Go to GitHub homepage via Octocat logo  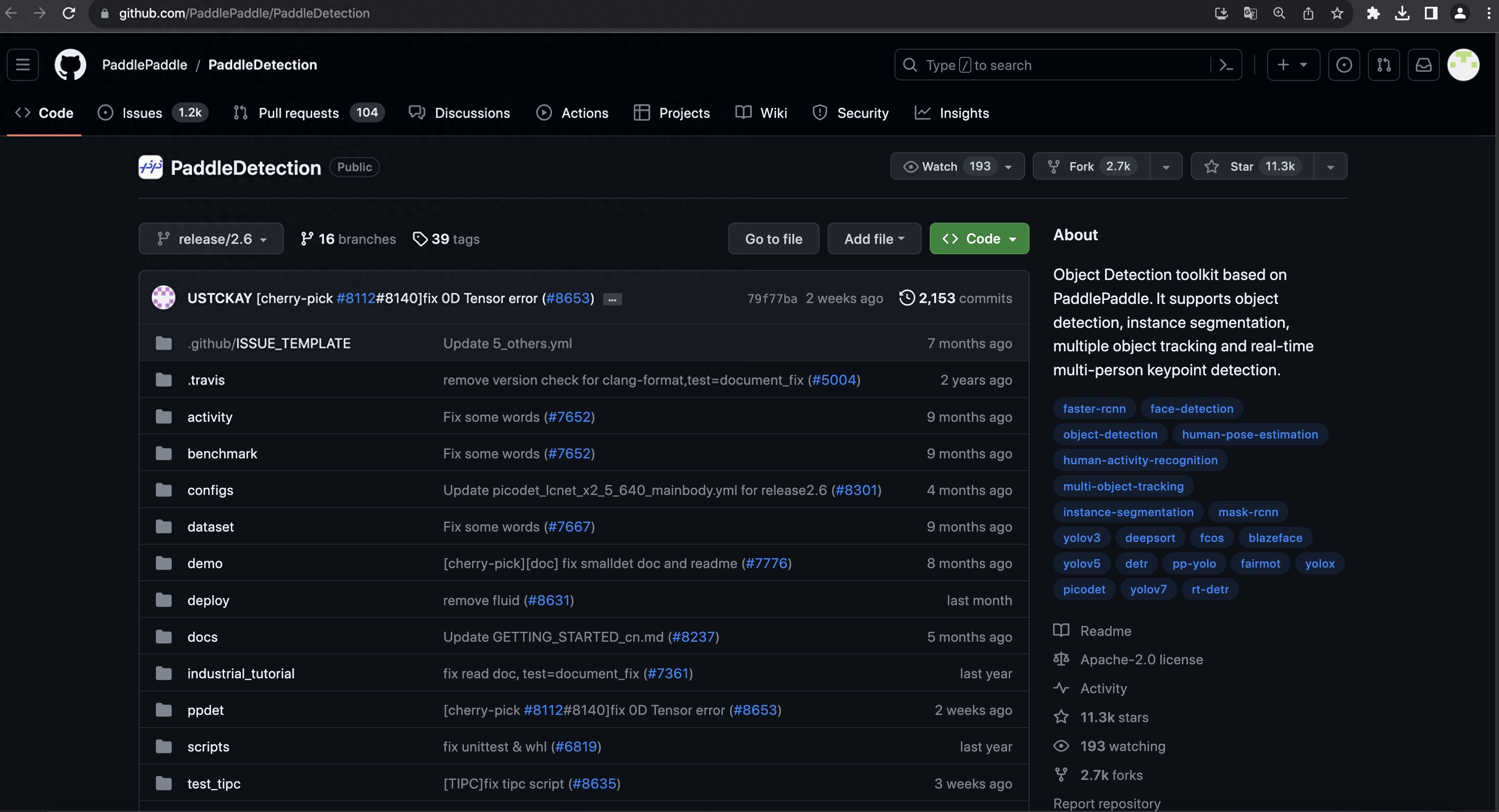pyautogui.click(x=70, y=65)
